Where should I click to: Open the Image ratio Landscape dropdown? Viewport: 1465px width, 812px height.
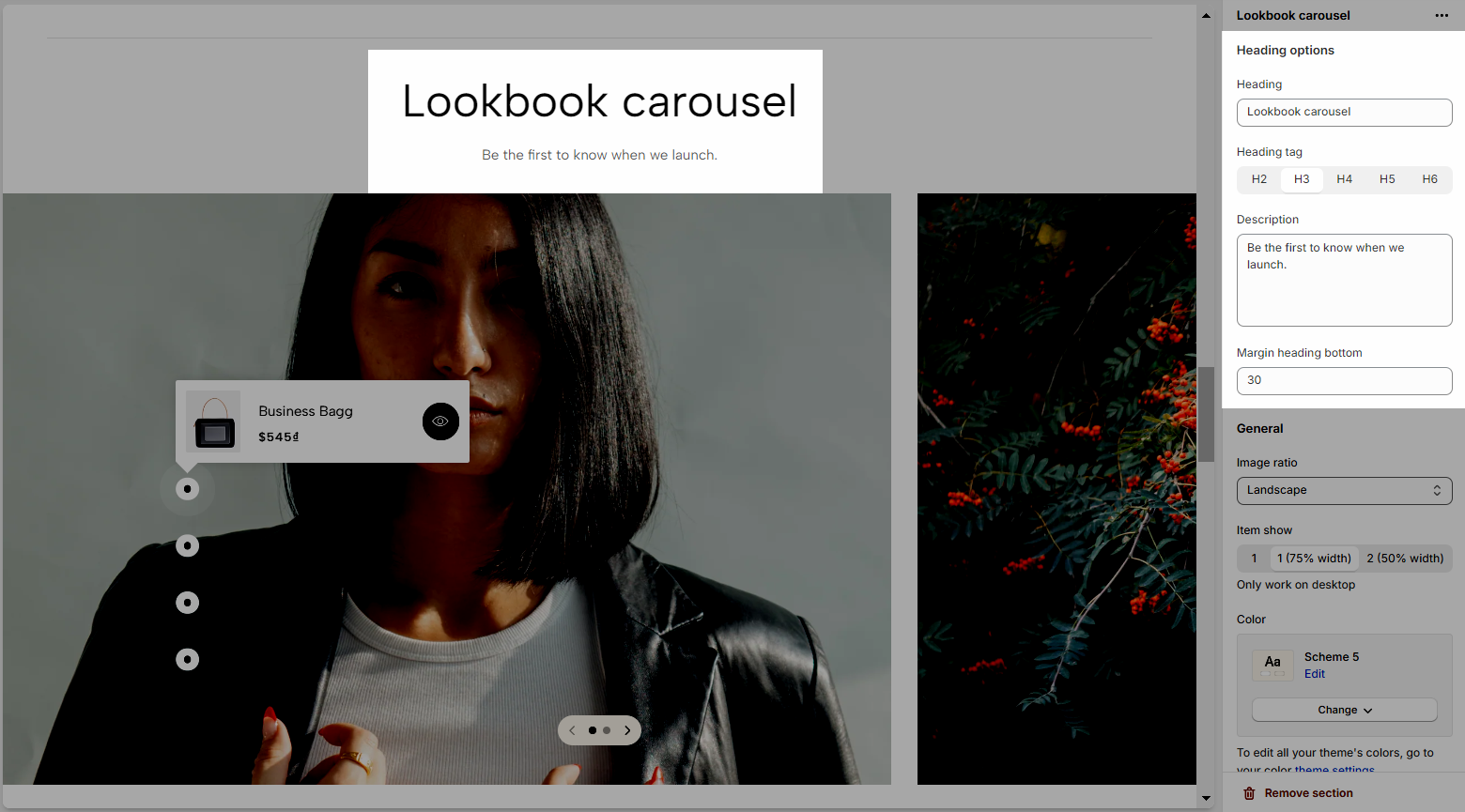(x=1344, y=490)
